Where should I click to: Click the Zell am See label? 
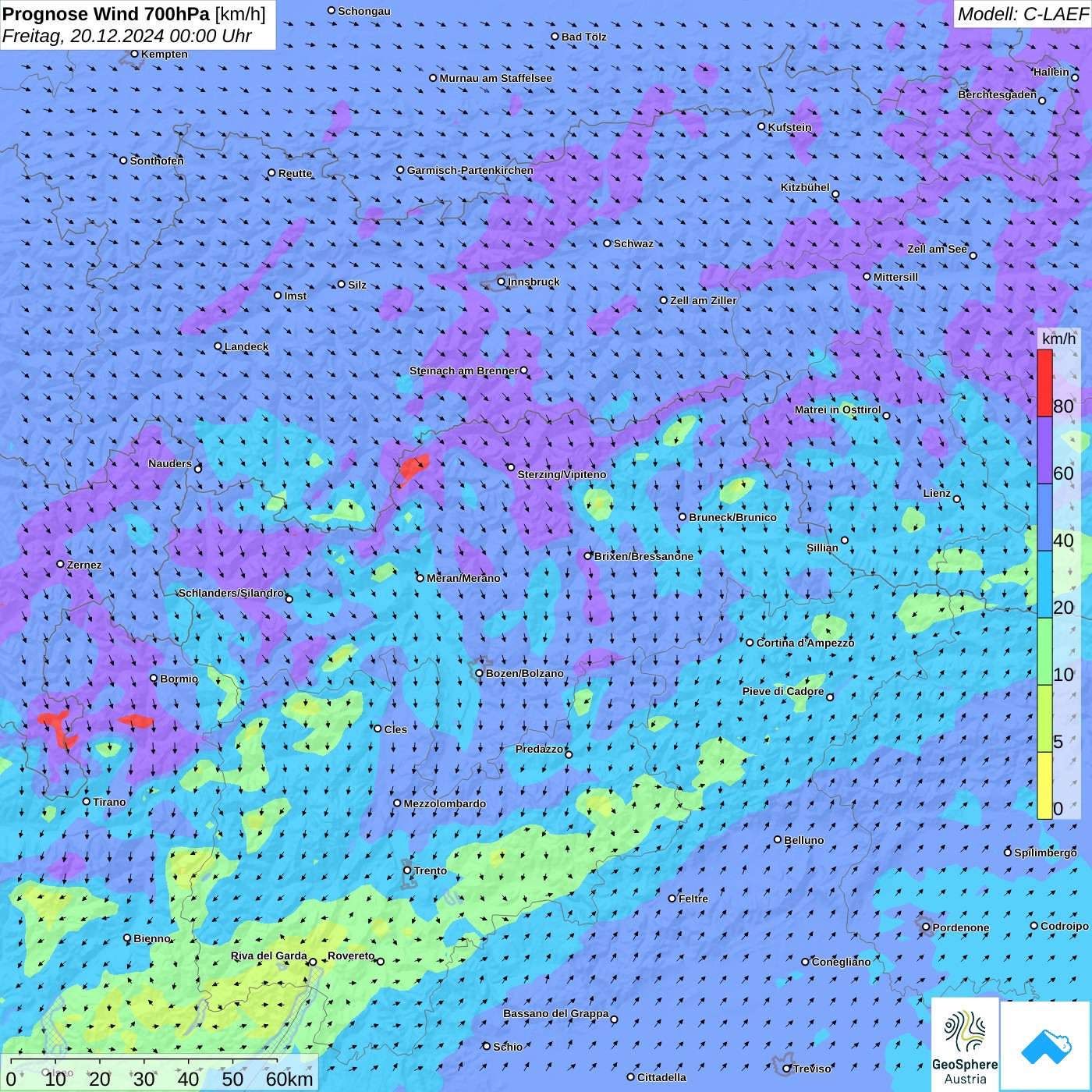(x=937, y=249)
